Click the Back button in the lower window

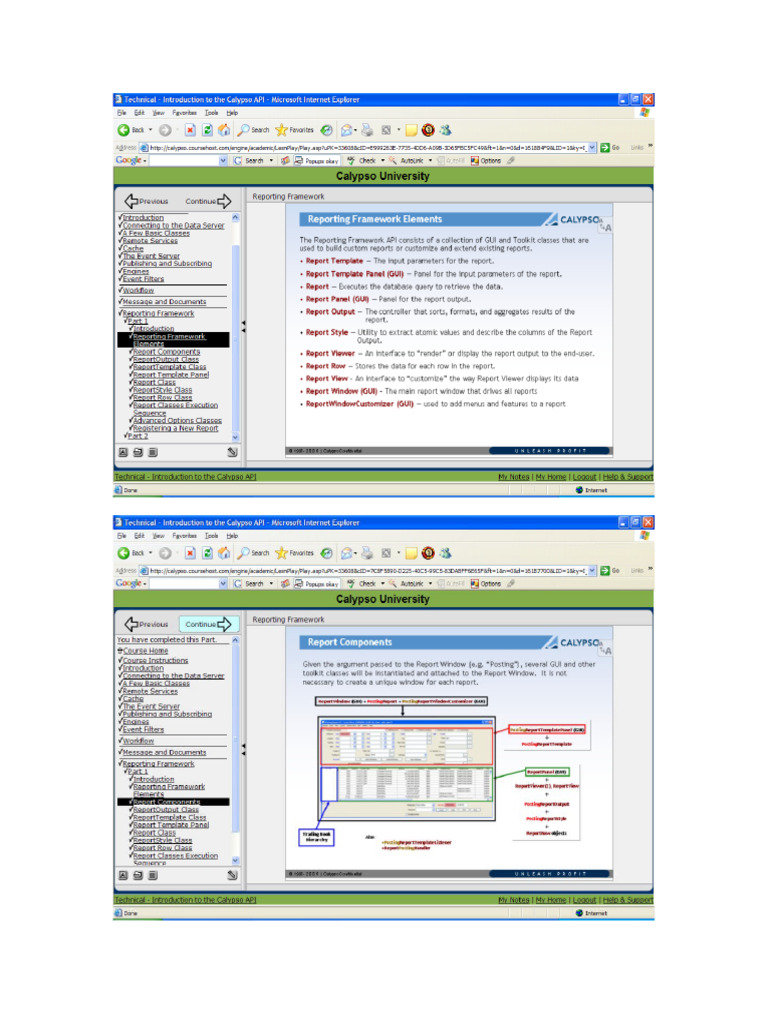130,553
